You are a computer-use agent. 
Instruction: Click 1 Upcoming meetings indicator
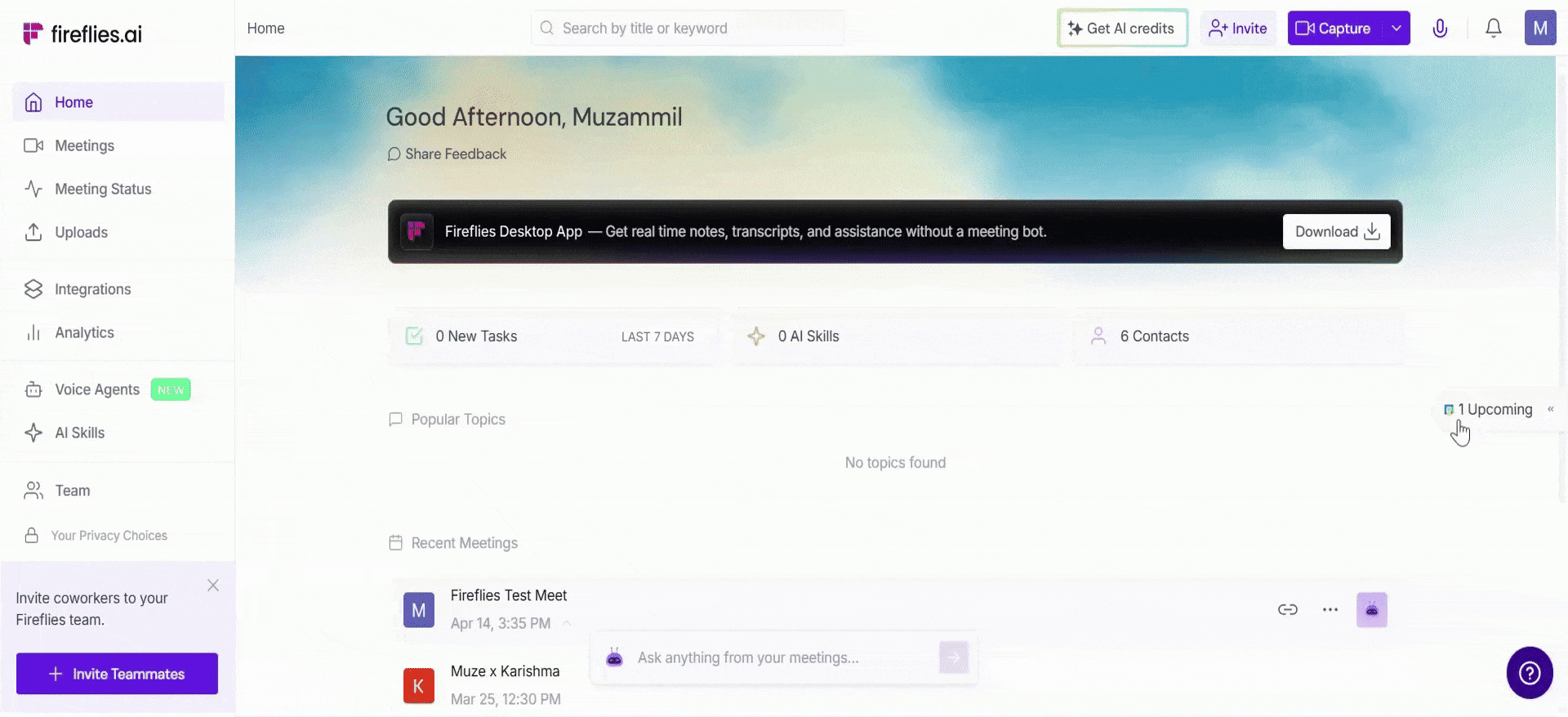pyautogui.click(x=1488, y=410)
